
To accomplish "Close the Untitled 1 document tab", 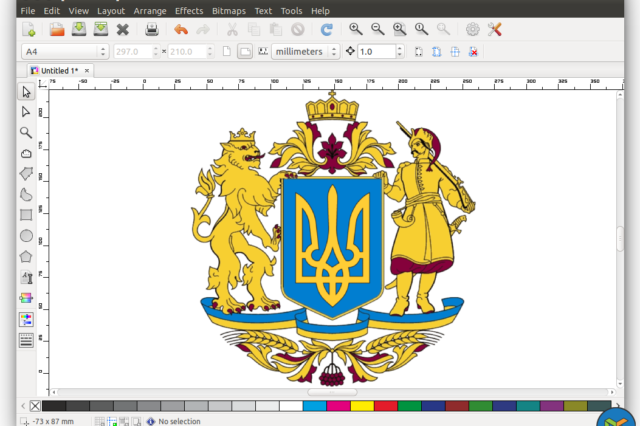I will [87, 71].
